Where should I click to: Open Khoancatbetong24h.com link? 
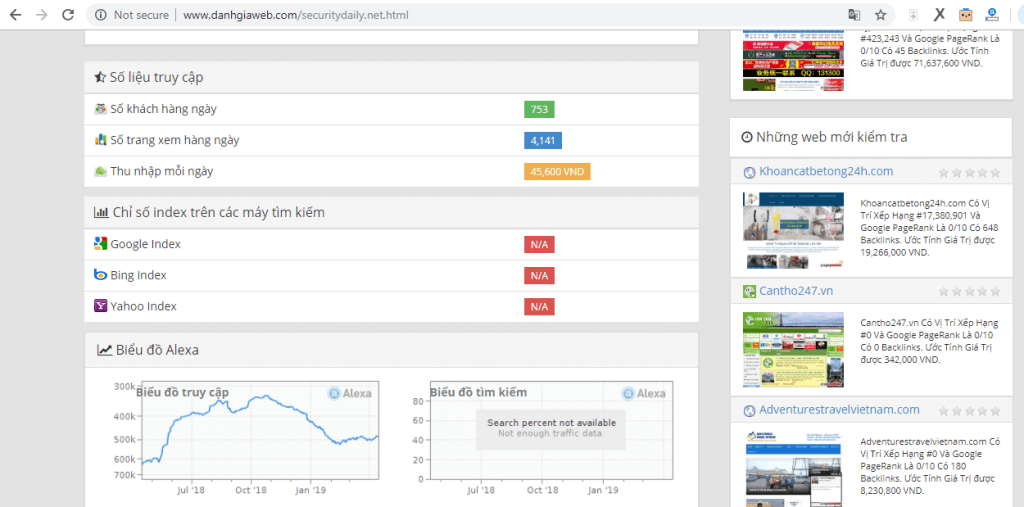826,172
